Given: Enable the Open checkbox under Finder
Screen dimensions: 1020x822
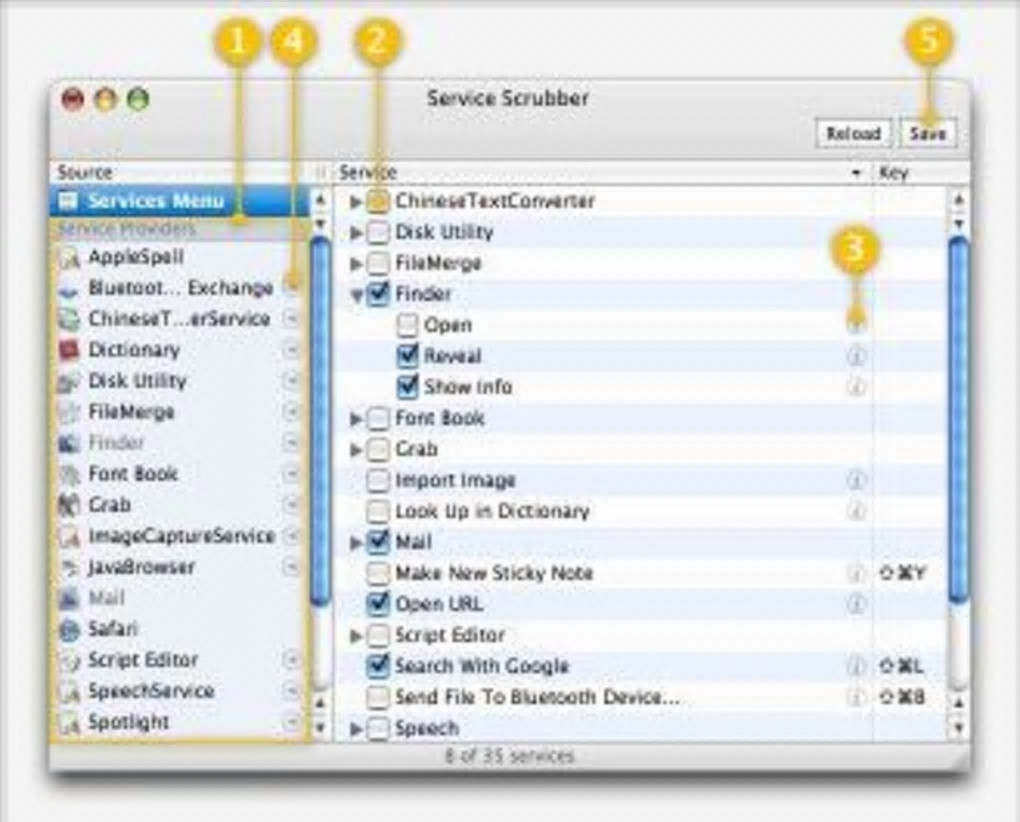Looking at the screenshot, I should click(x=407, y=325).
